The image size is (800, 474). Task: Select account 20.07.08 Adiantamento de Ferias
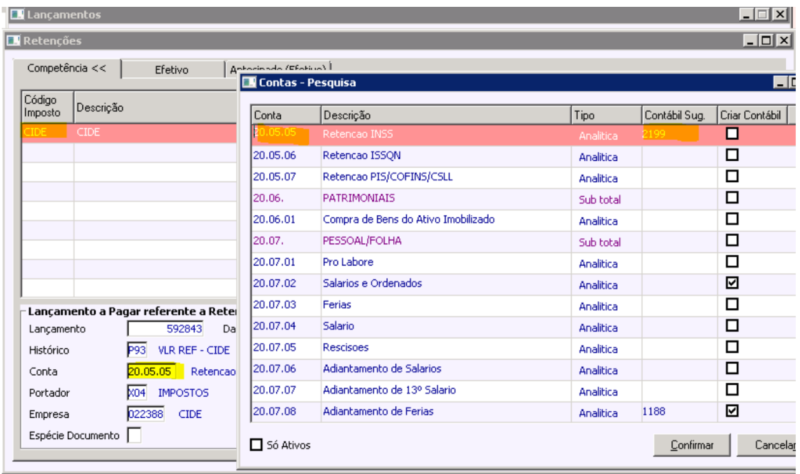[523, 411]
